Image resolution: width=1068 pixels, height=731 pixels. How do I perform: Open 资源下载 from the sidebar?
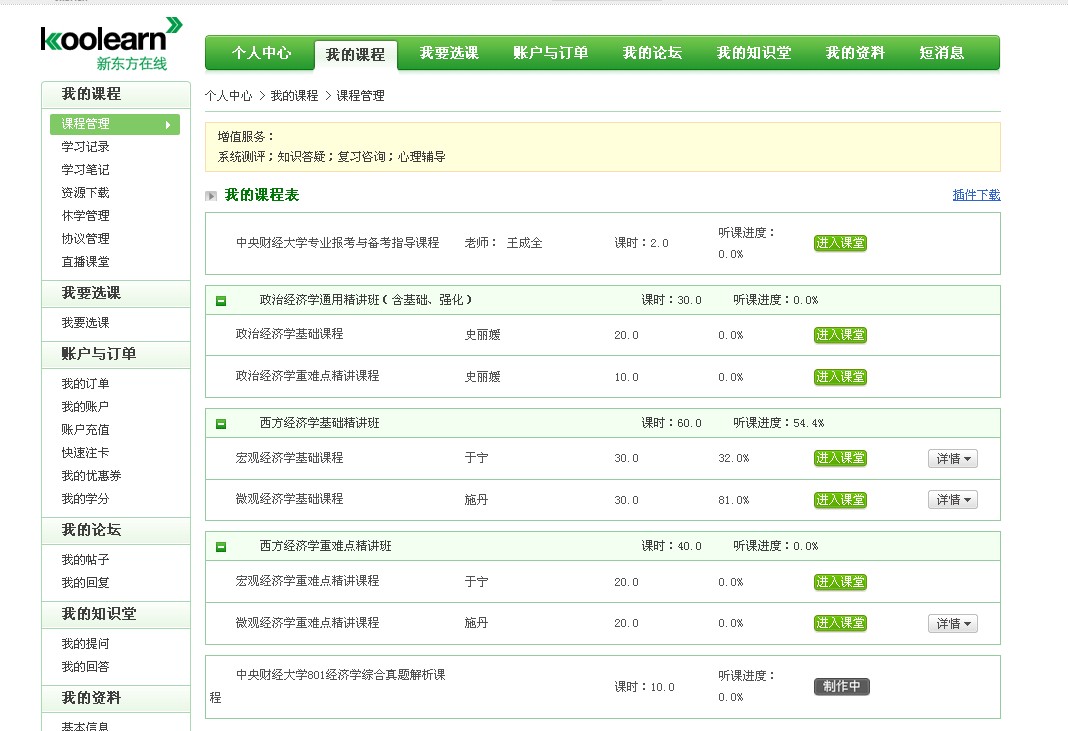85,193
